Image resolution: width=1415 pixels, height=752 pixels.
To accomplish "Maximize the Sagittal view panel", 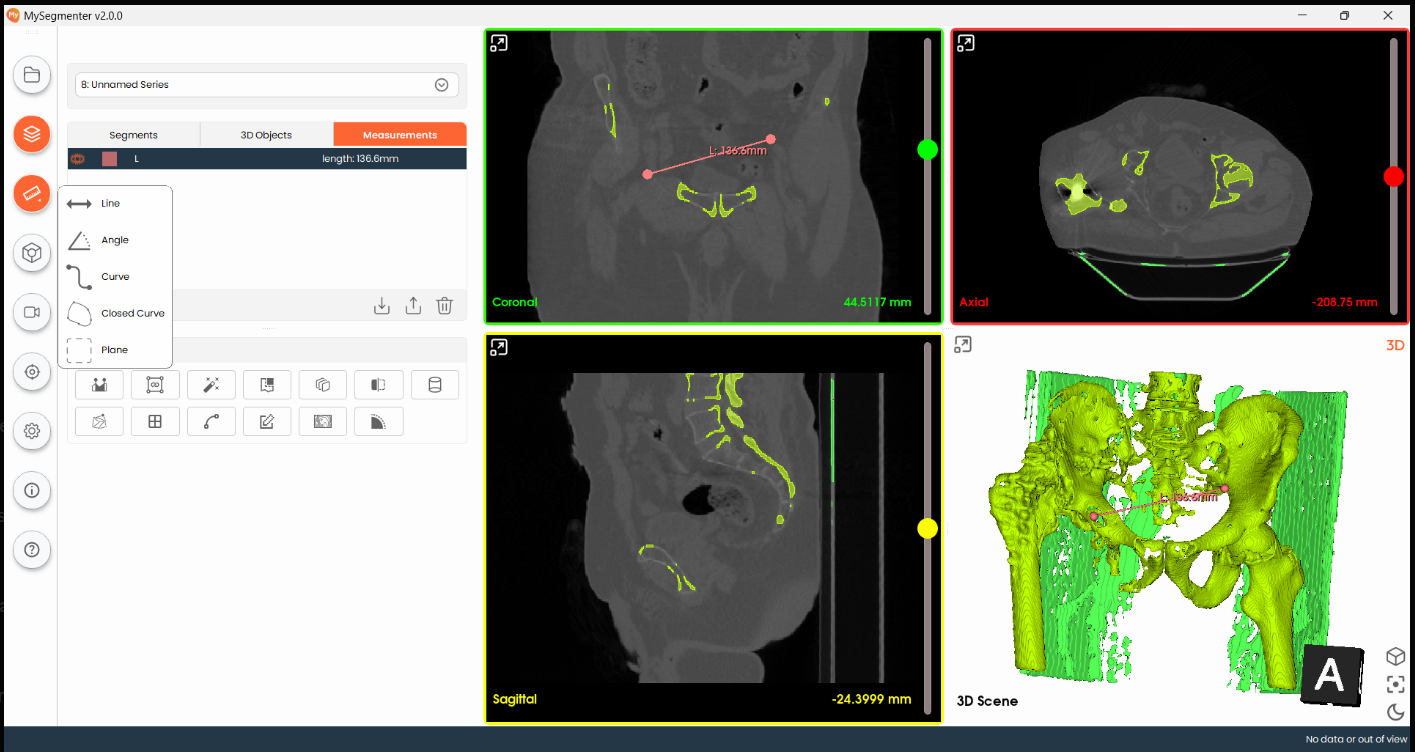I will coord(498,347).
